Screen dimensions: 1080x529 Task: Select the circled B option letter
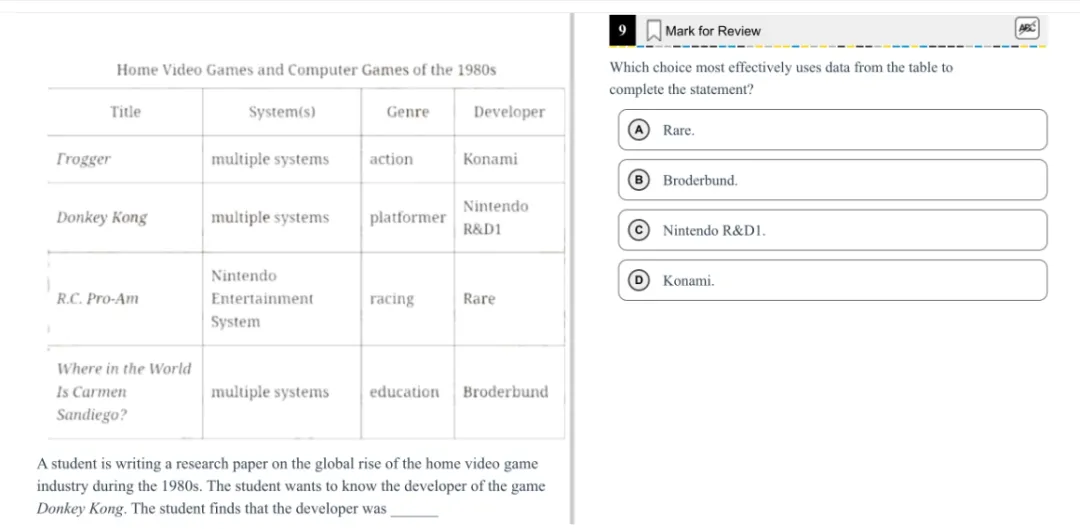click(x=640, y=180)
